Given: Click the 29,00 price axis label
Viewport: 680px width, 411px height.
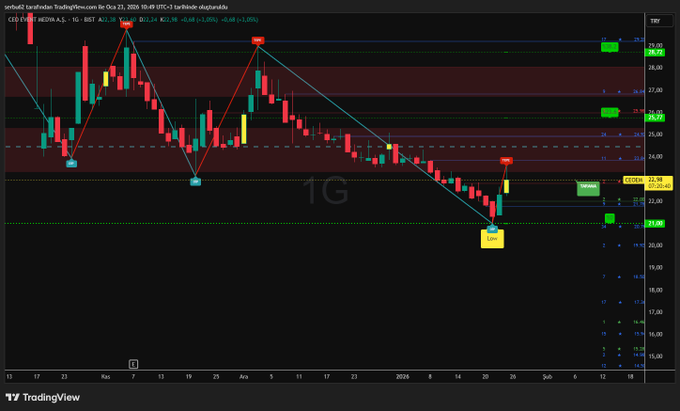Looking at the screenshot, I should (x=655, y=45).
